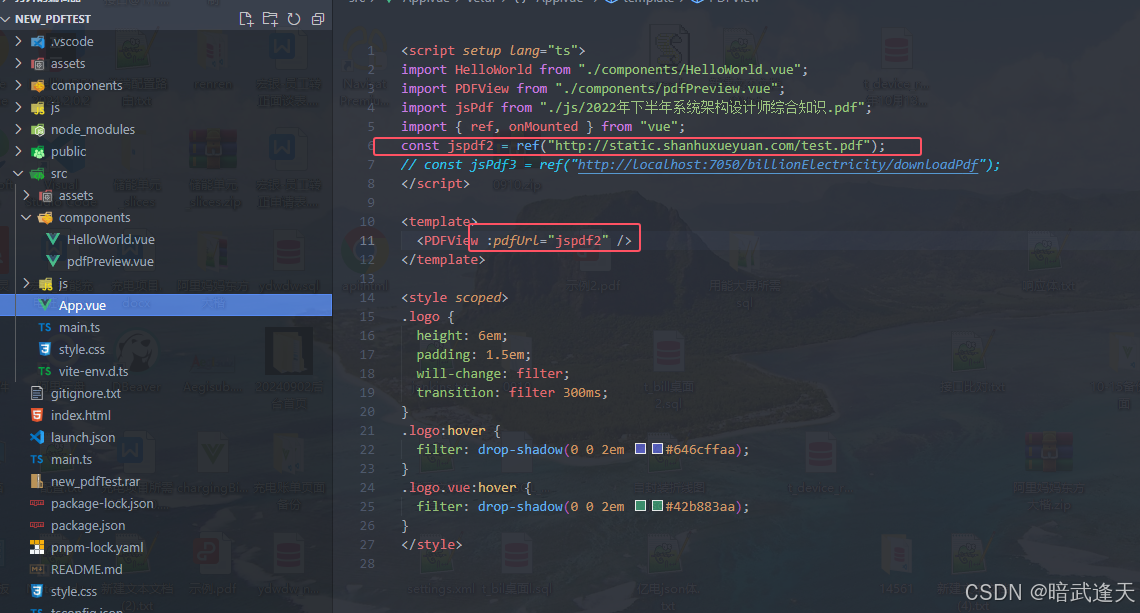Click the first #42b883aa green swatch
This screenshot has width=1140, height=613.
[x=641, y=505]
